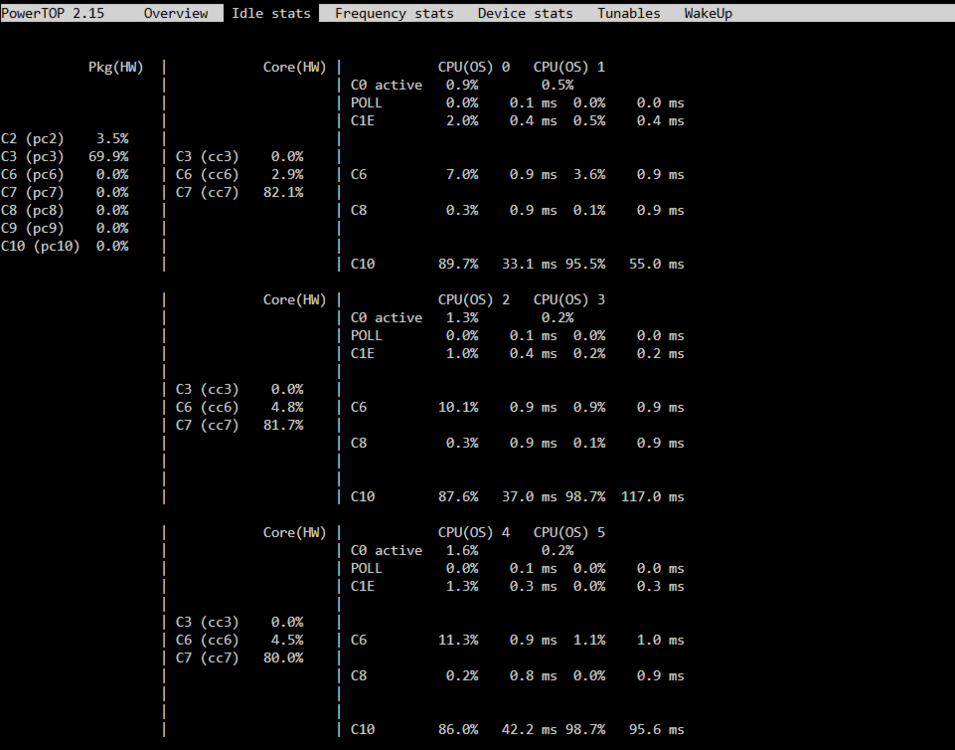This screenshot has height=750, width=955.
Task: Click the 4.8% cc6 core value
Action: pos(287,408)
